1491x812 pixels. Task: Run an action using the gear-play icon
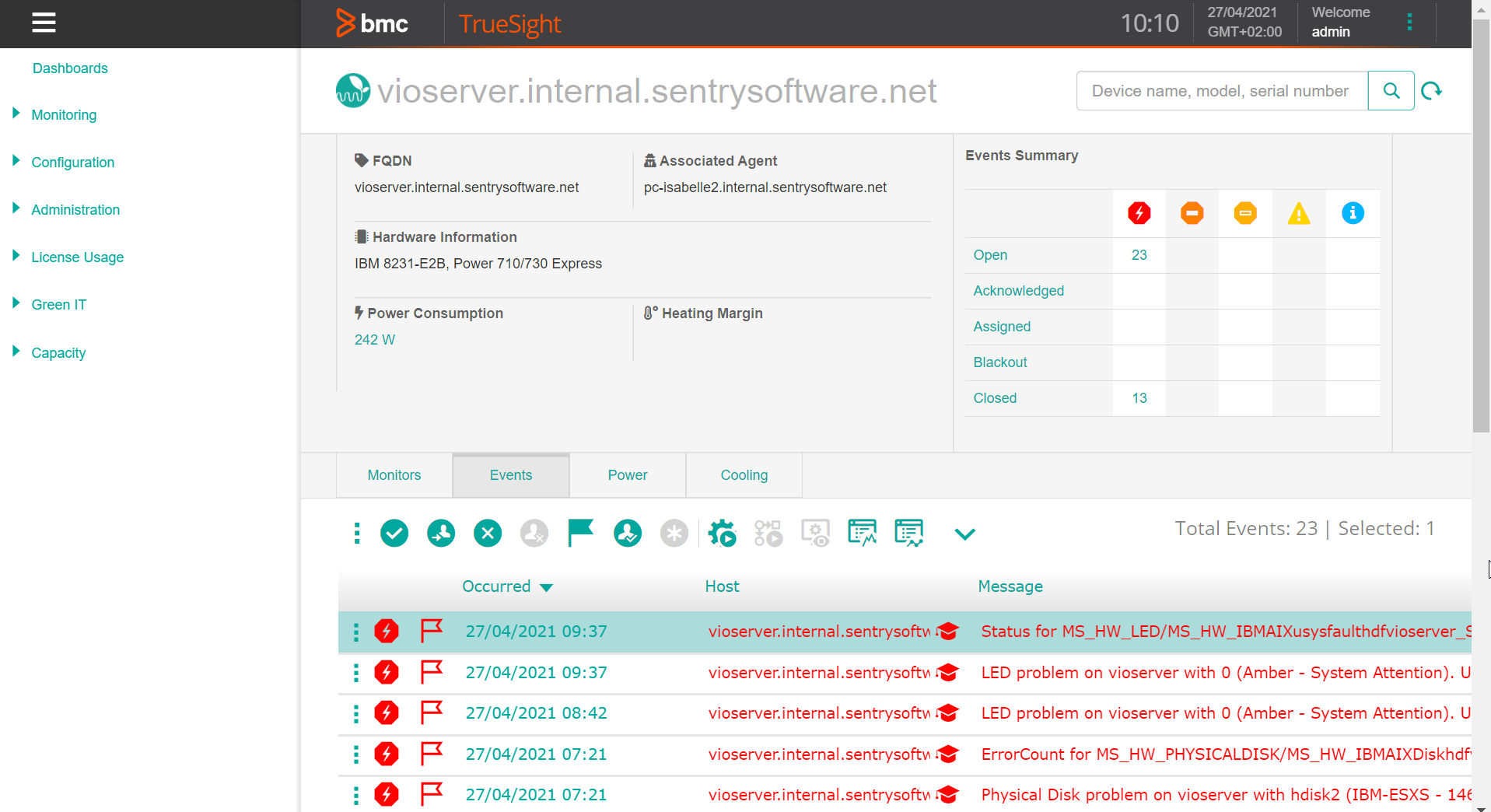[722, 533]
